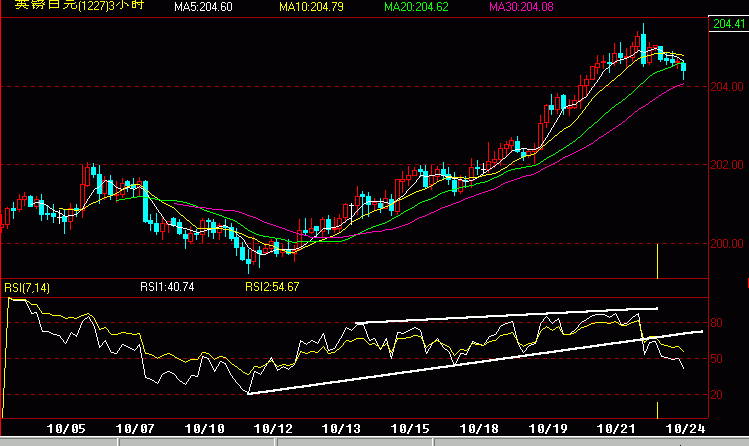
Task: Select the RSI 50 level label
Action: (x=716, y=359)
